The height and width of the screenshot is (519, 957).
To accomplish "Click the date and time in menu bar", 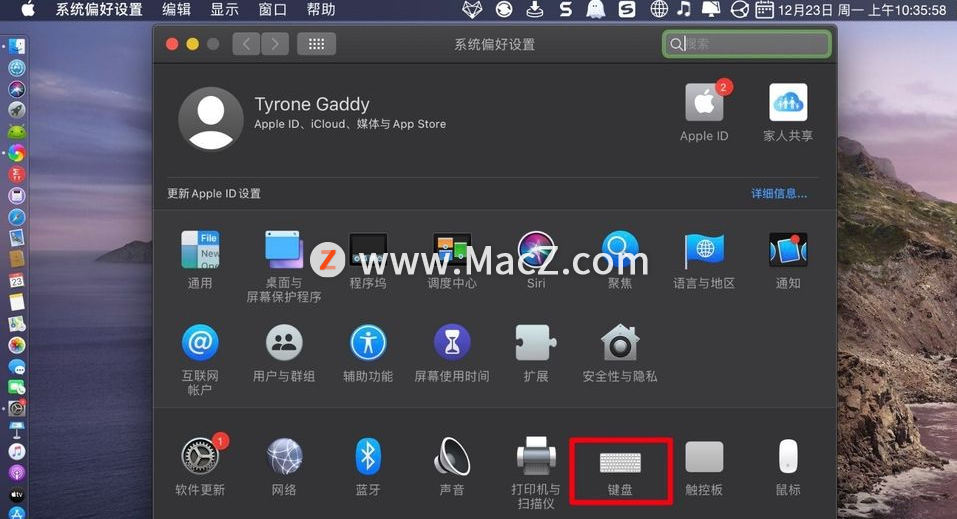I will click(862, 9).
